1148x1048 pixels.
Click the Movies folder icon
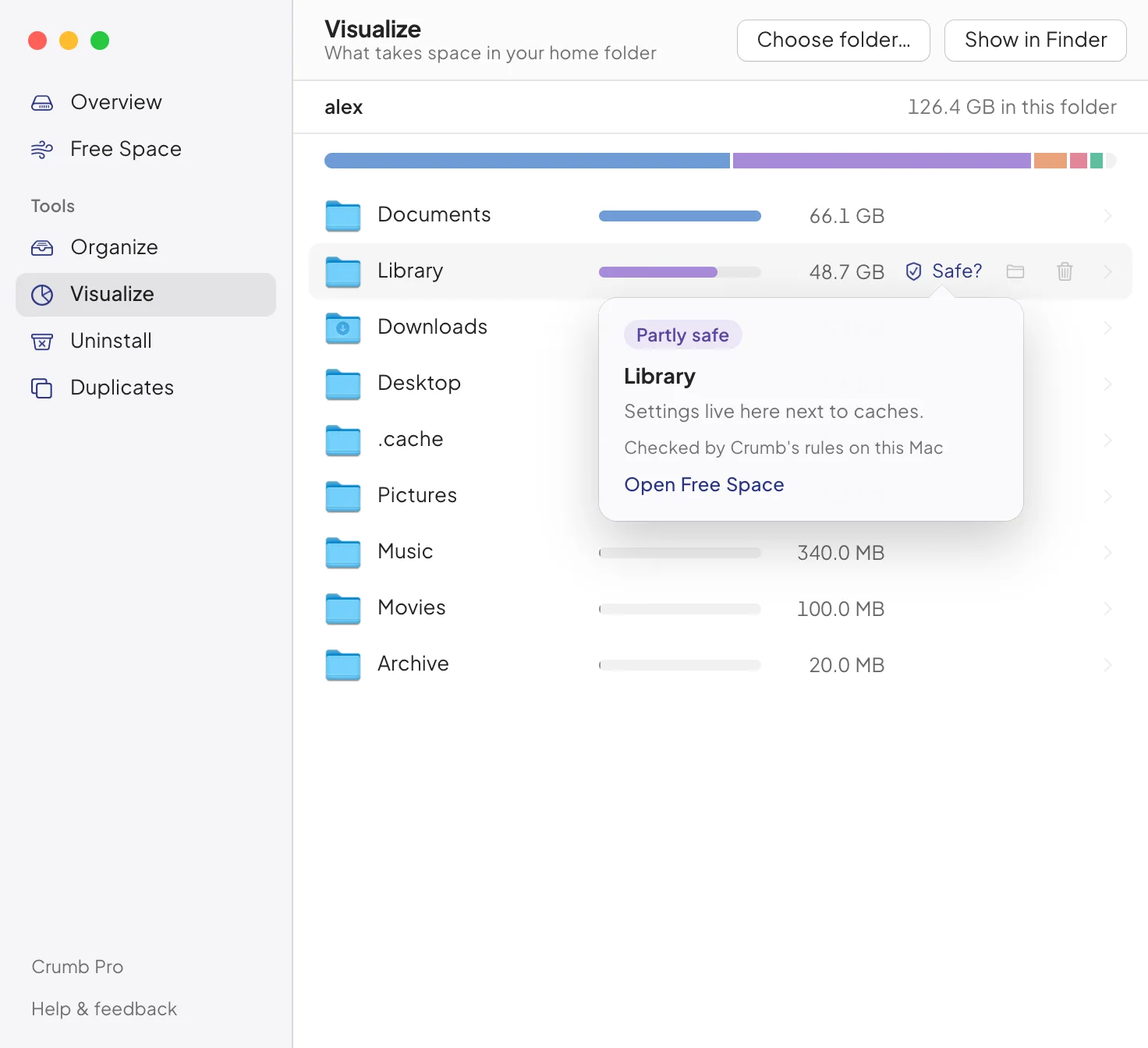tap(343, 609)
